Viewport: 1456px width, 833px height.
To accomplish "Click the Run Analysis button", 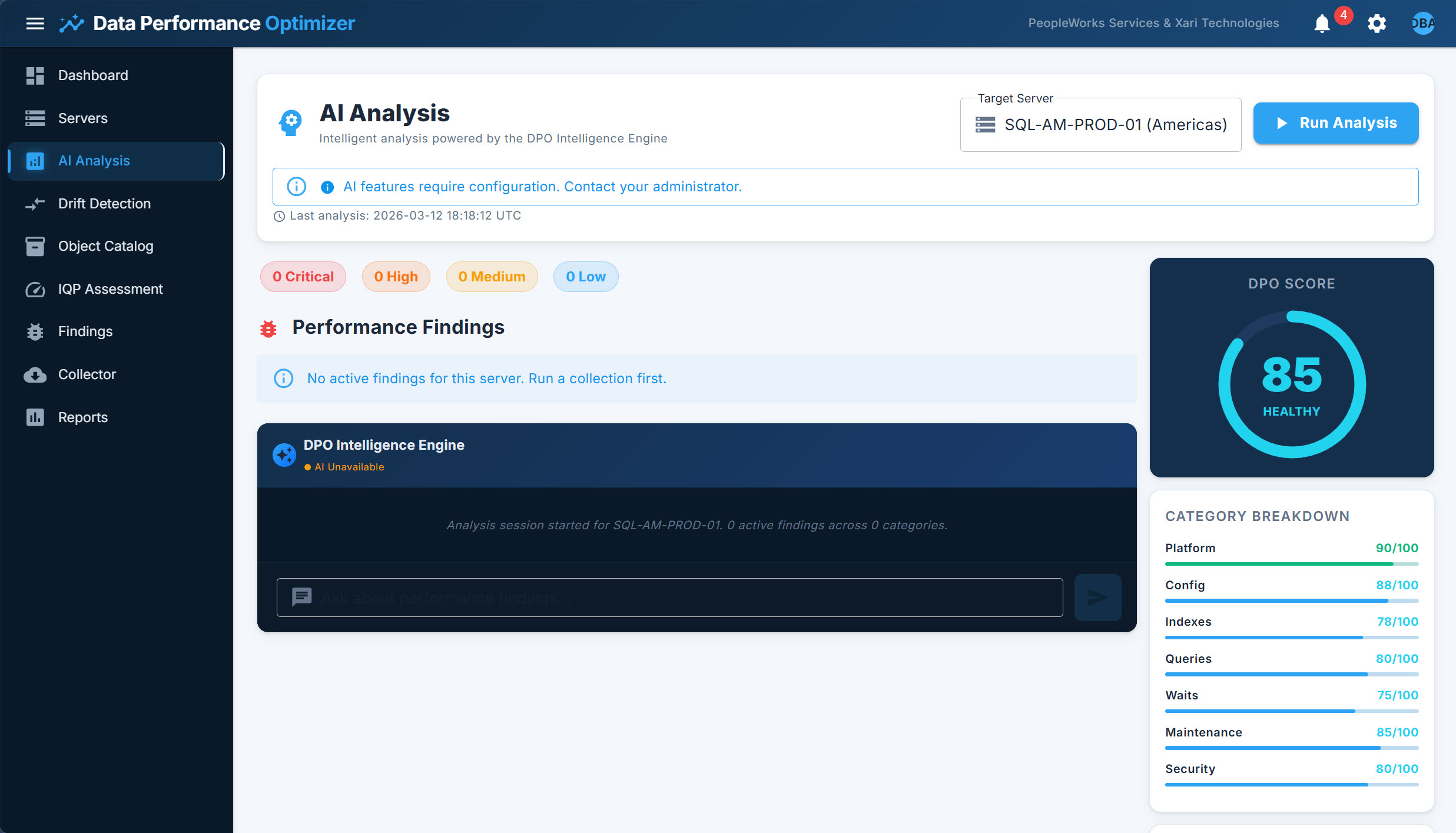I will [x=1335, y=122].
